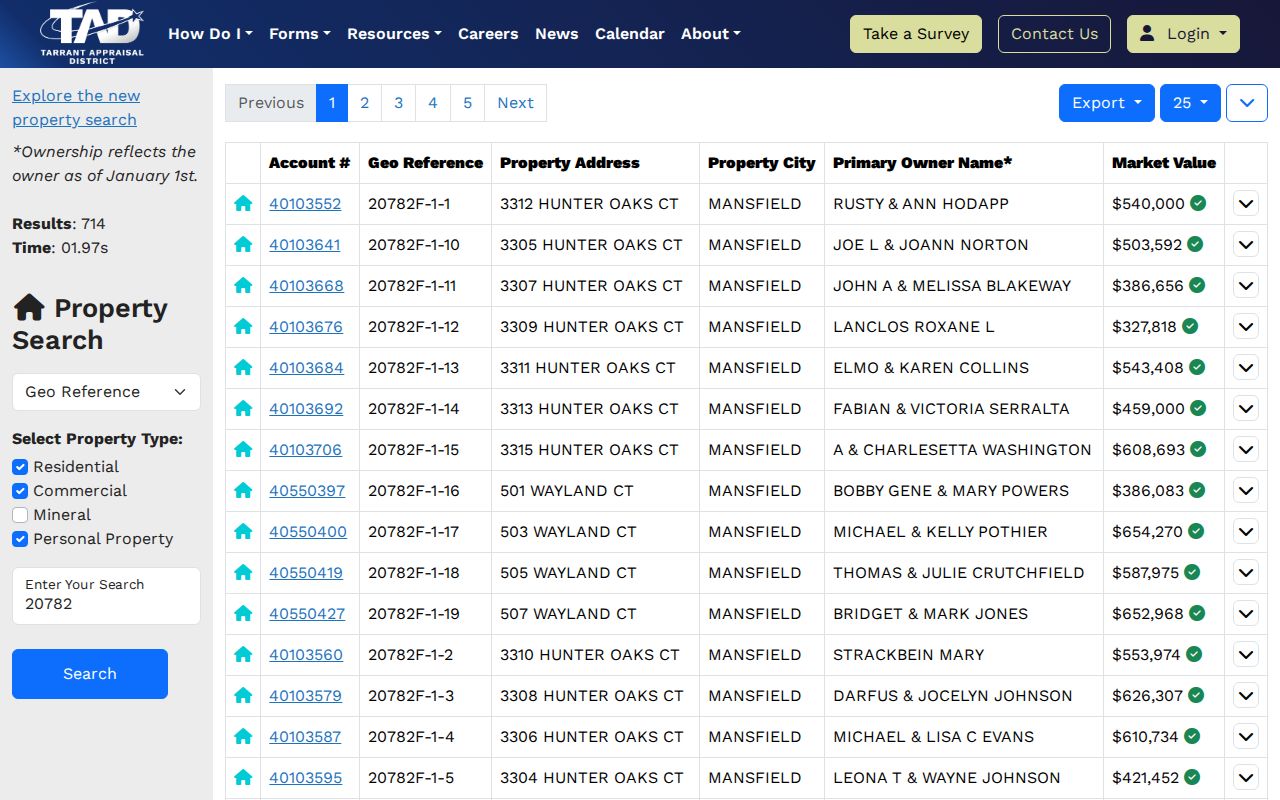
Task: Expand row details for Elmo & Karen Collins
Action: [1245, 368]
